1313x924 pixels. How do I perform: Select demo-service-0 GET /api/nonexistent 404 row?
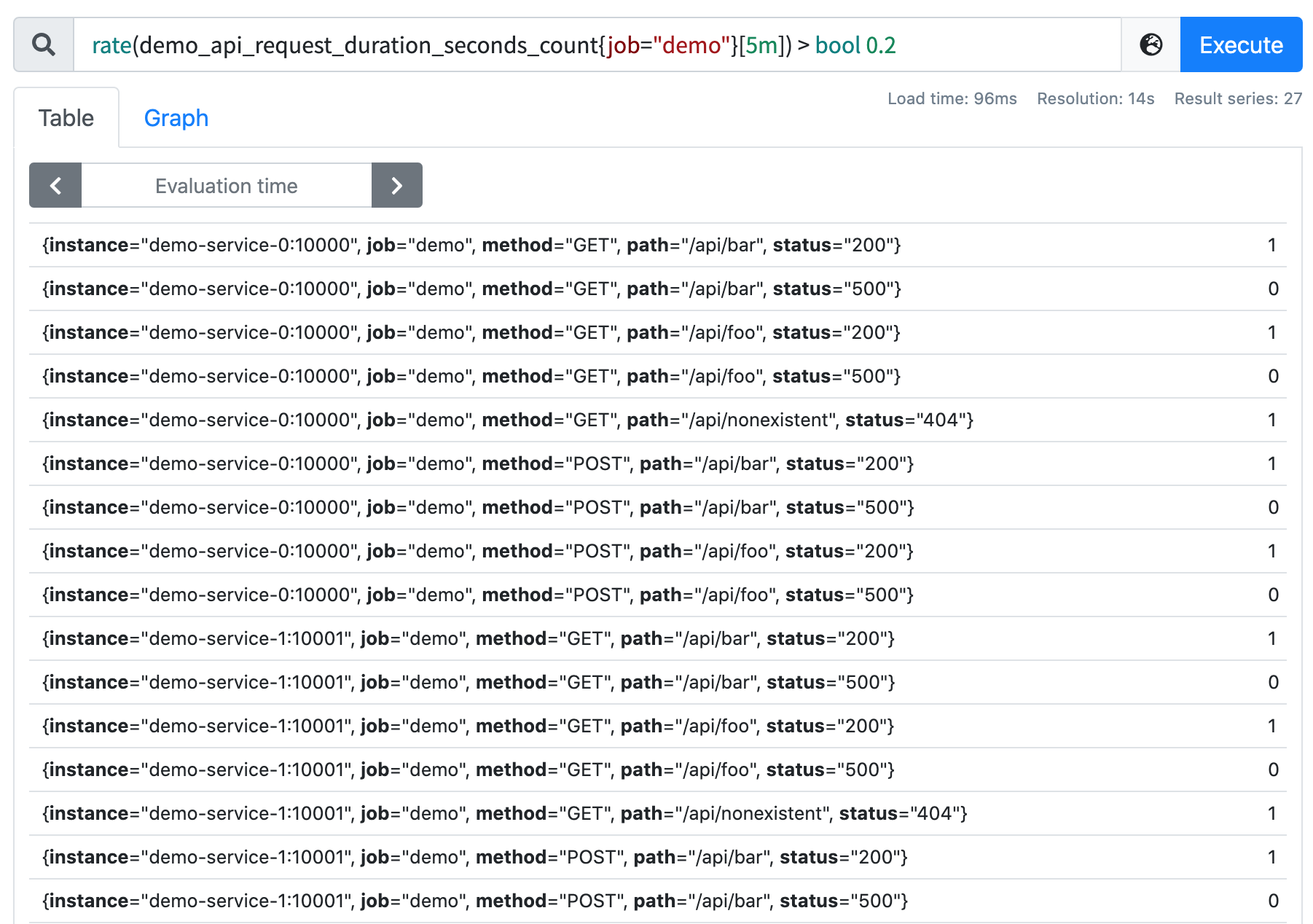pyautogui.click(x=658, y=420)
